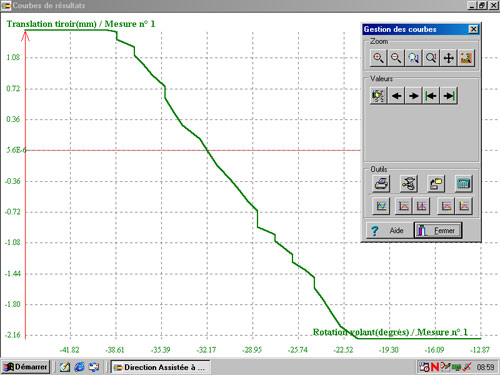The width and height of the screenshot is (500, 375).
Task: Activate the pan/move four-arrow tool
Action: click(449, 58)
